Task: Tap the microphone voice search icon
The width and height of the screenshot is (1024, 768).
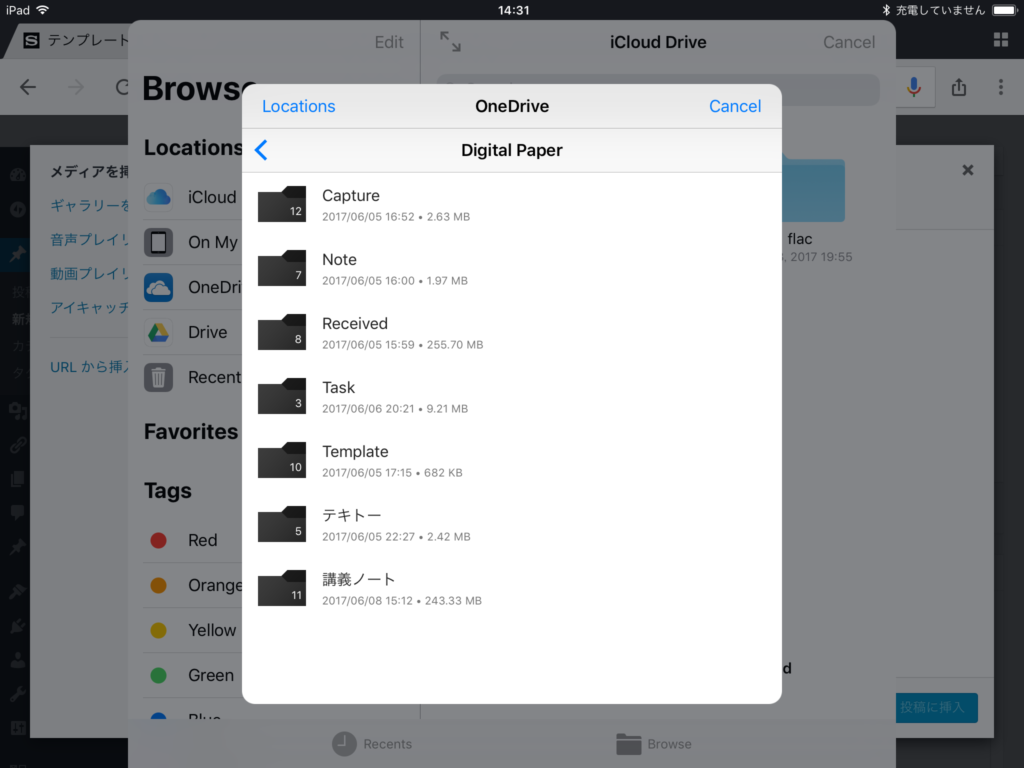Action: click(x=914, y=87)
